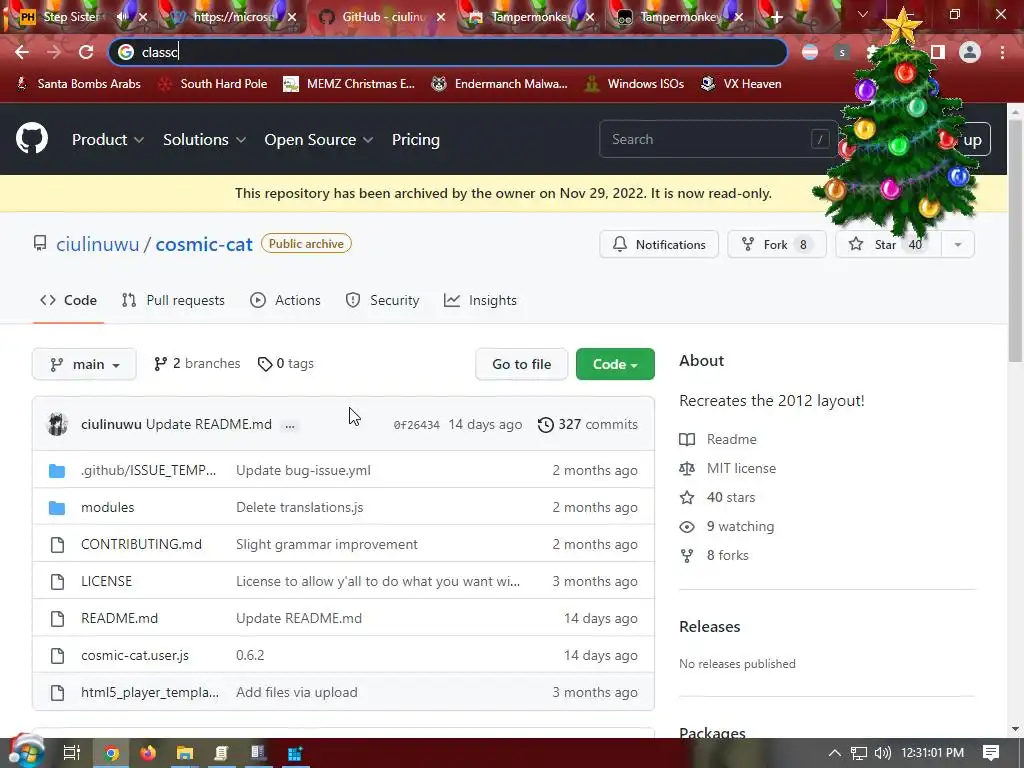Expand the Product menu
The width and height of the screenshot is (1024, 768).
point(108,140)
